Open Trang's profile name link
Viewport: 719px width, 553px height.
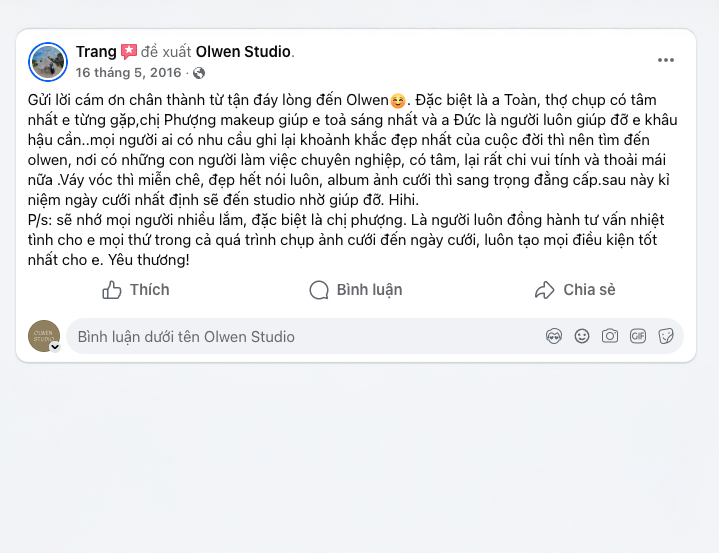click(x=96, y=52)
